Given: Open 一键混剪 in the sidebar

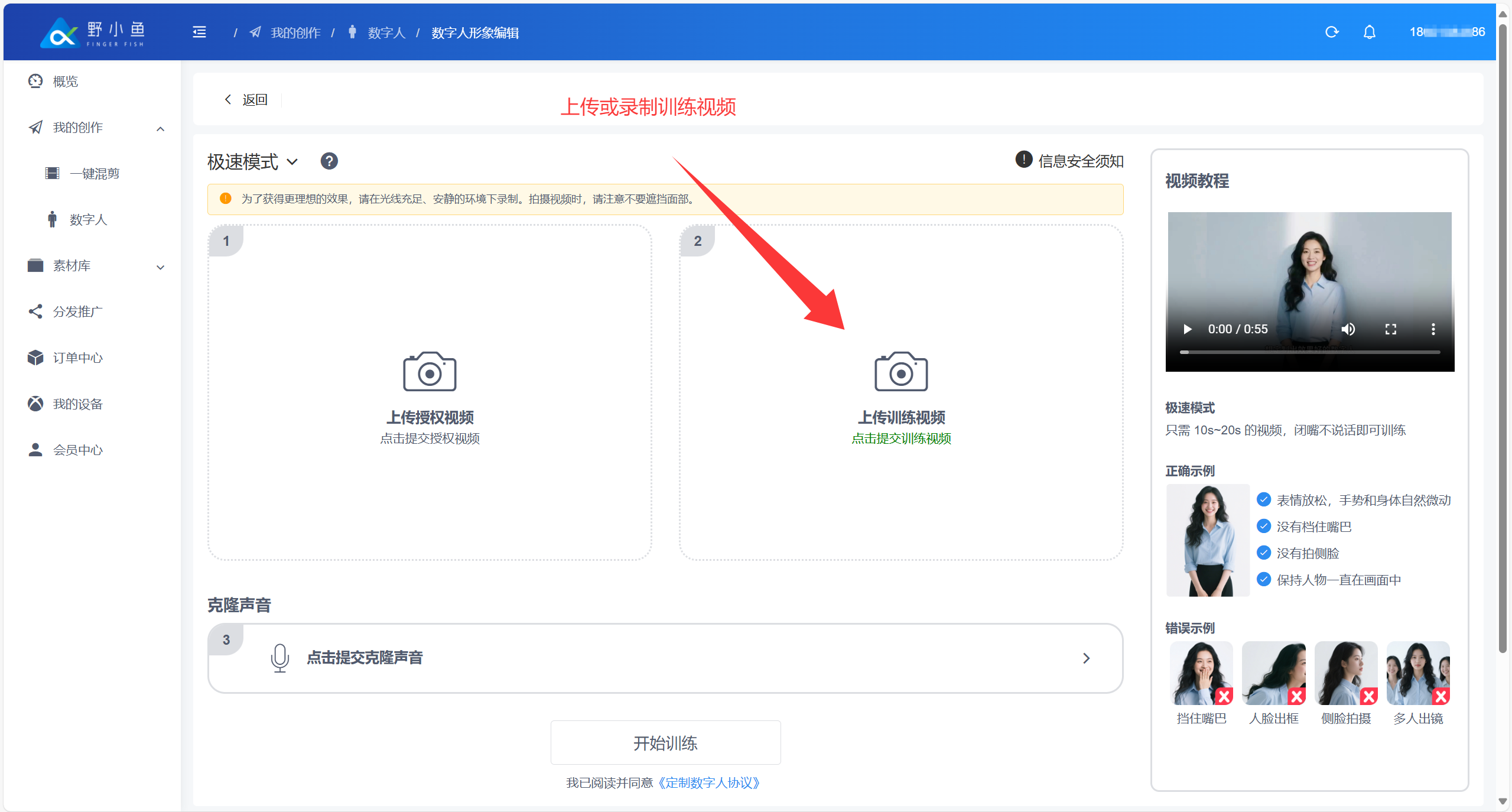Looking at the screenshot, I should [95, 173].
